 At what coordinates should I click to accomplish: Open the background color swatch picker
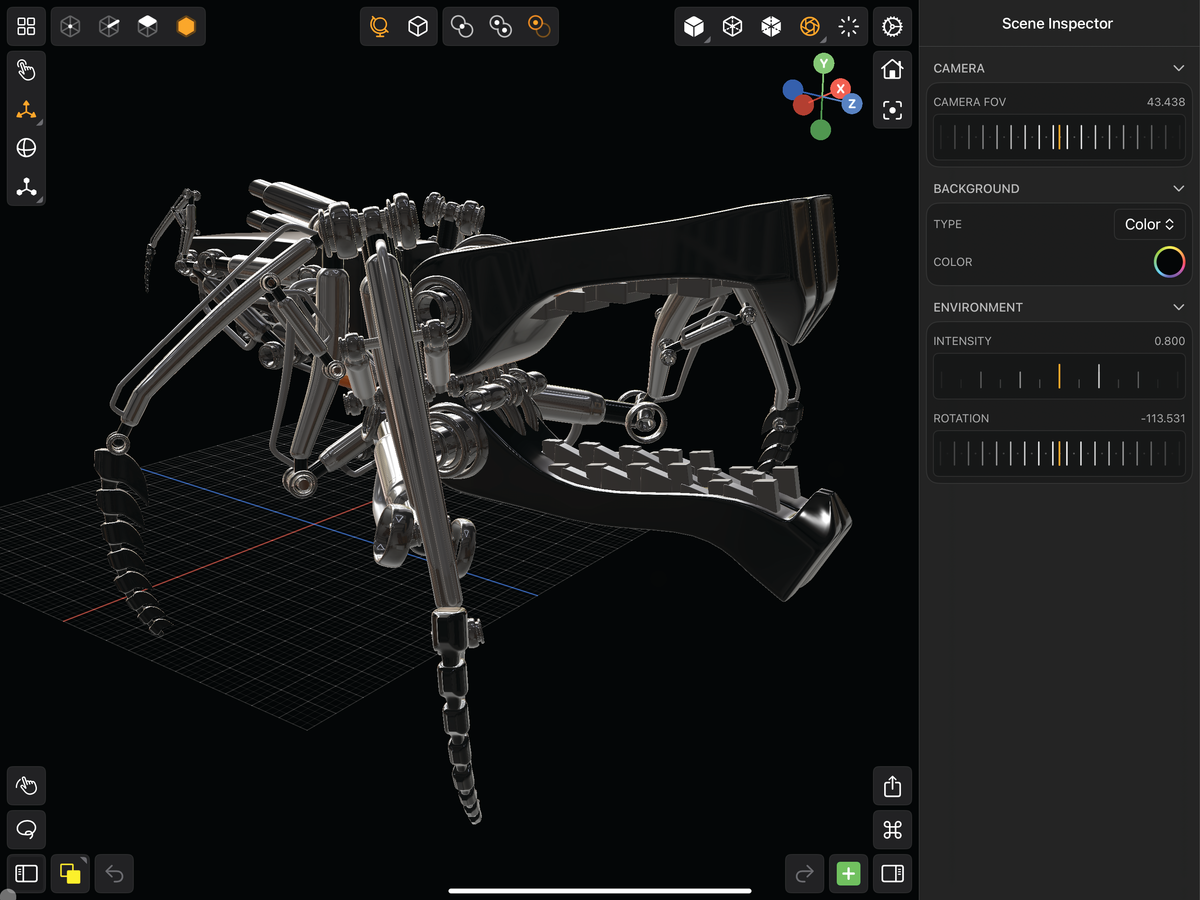(1168, 261)
